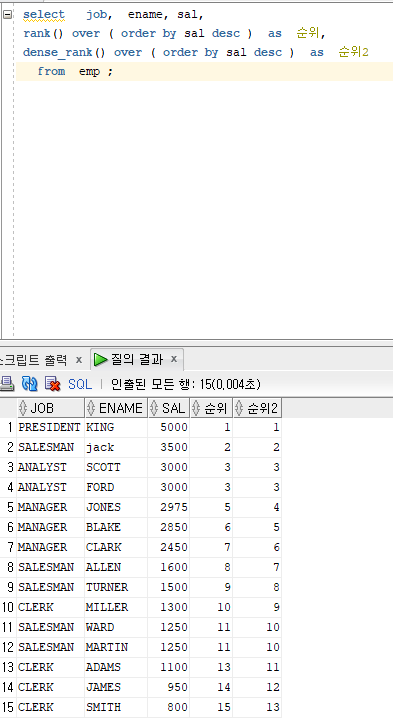Screen dimensions: 393x721
Task: Select the salary cell 2450
Action: [169, 547]
